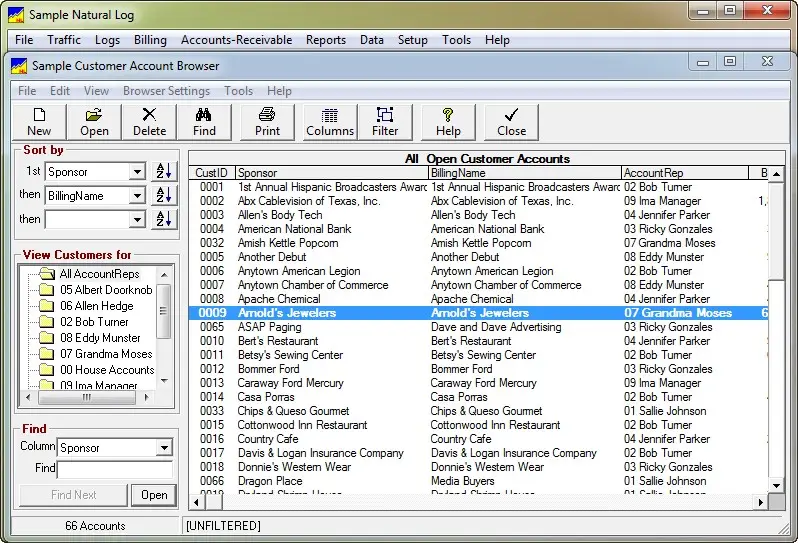Click the grid horizontal scrollbar right arrow

[x=760, y=502]
